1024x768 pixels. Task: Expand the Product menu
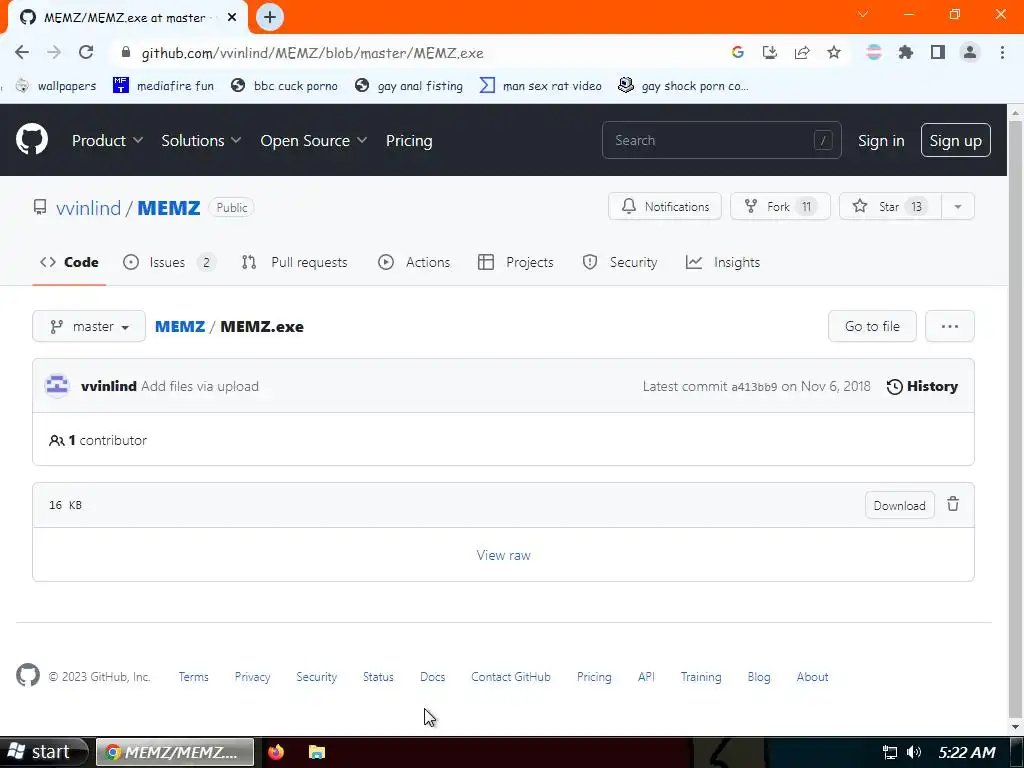coord(107,140)
